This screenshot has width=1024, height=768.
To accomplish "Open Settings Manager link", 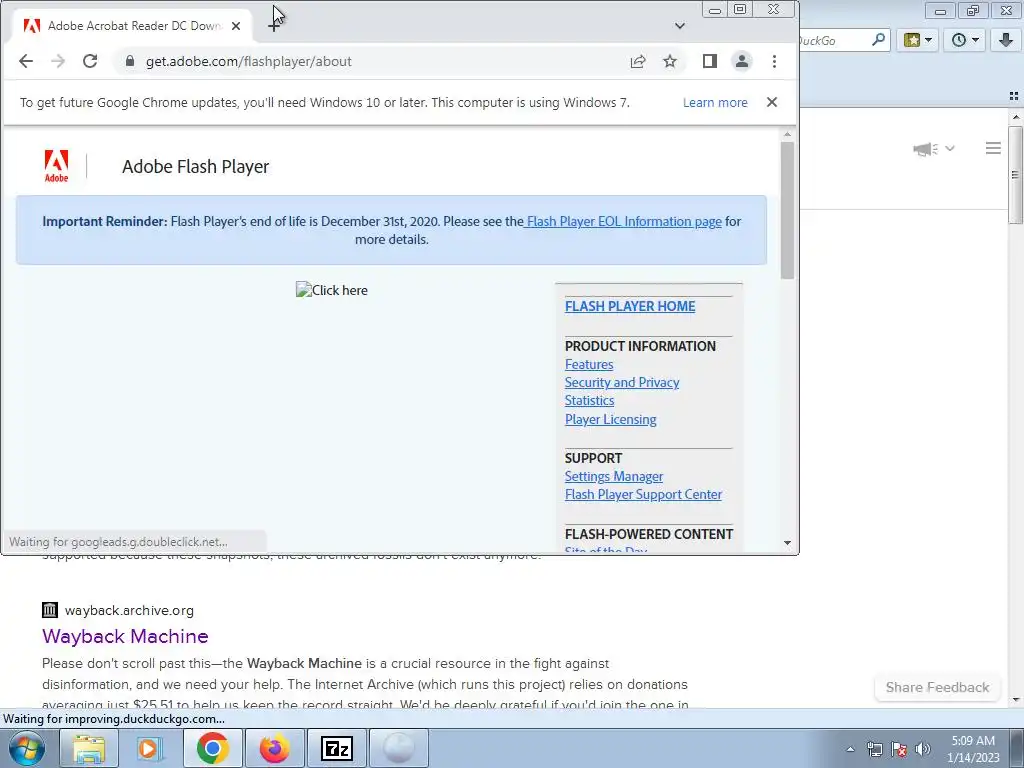I will tap(614, 477).
